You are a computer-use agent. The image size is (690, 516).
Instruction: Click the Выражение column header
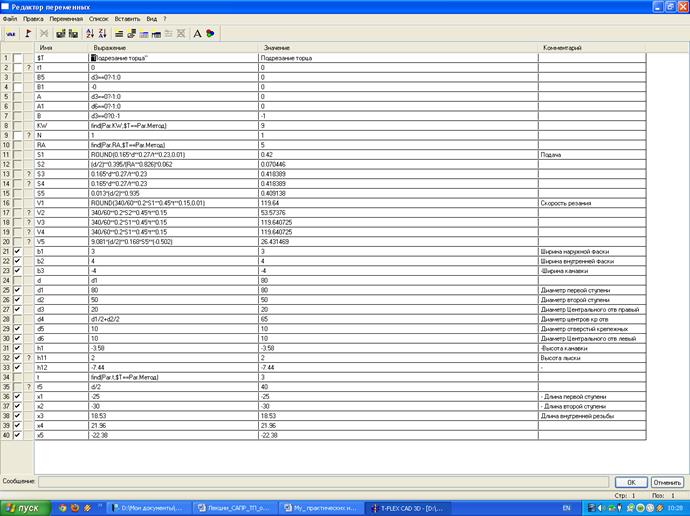173,48
